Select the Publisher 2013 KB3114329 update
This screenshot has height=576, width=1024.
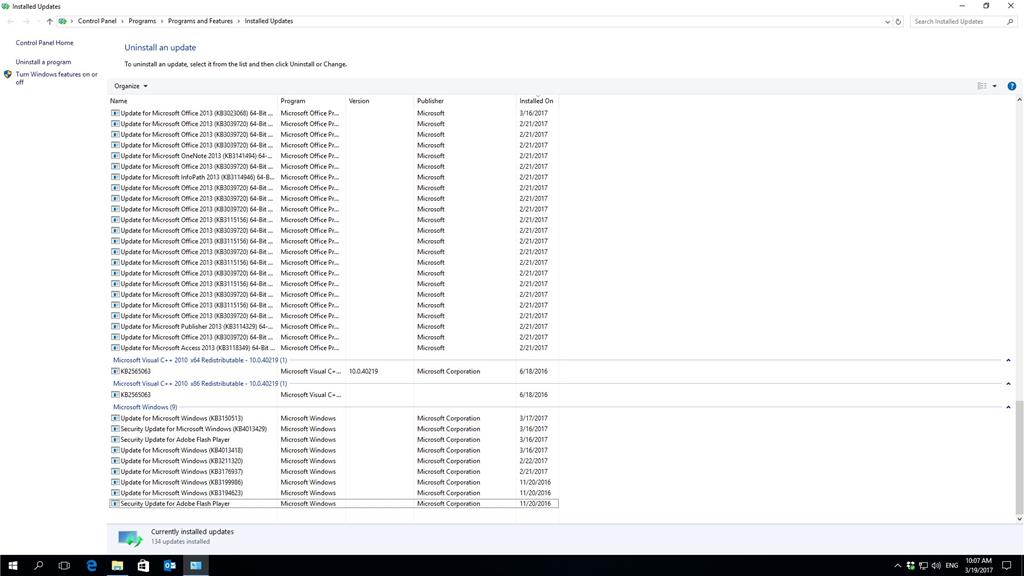334,327
